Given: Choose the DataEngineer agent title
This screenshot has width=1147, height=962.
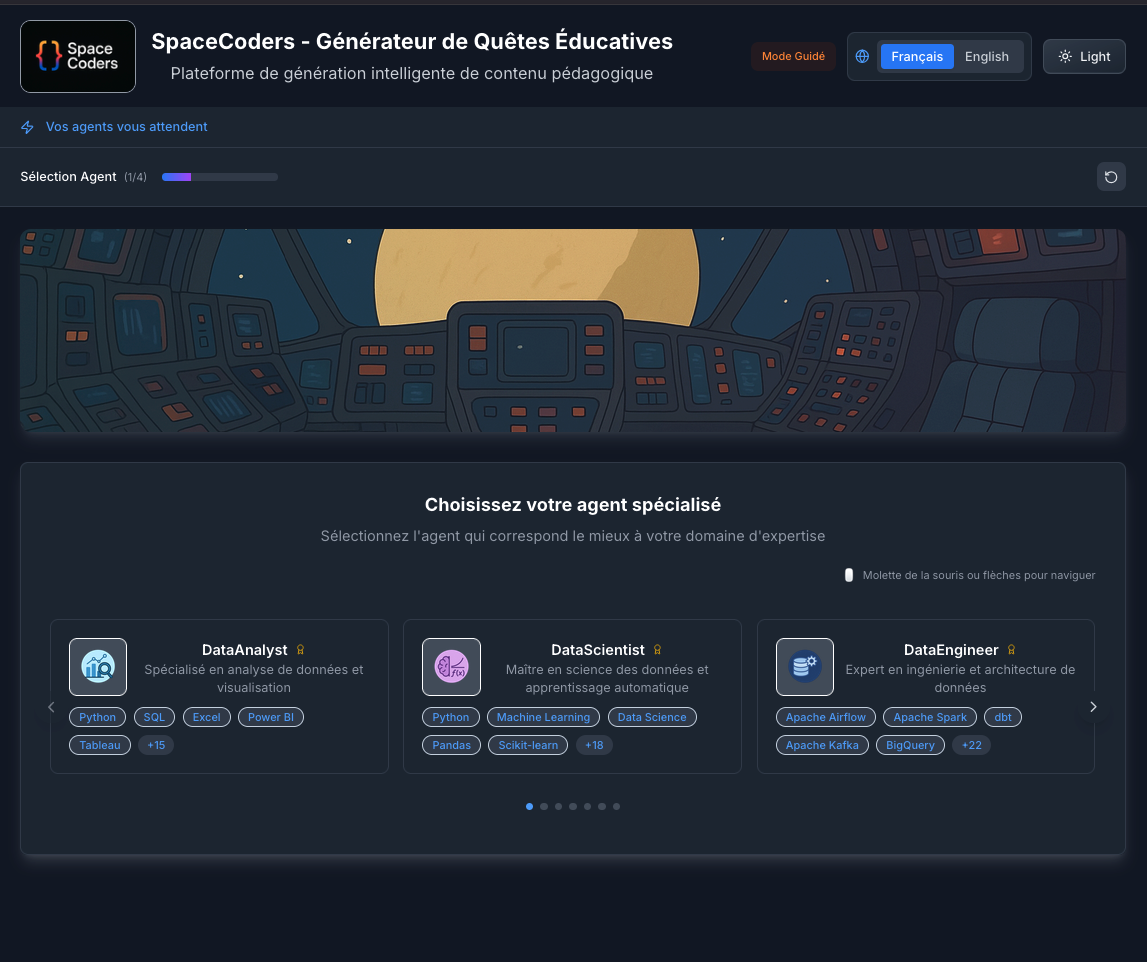Looking at the screenshot, I should (951, 650).
